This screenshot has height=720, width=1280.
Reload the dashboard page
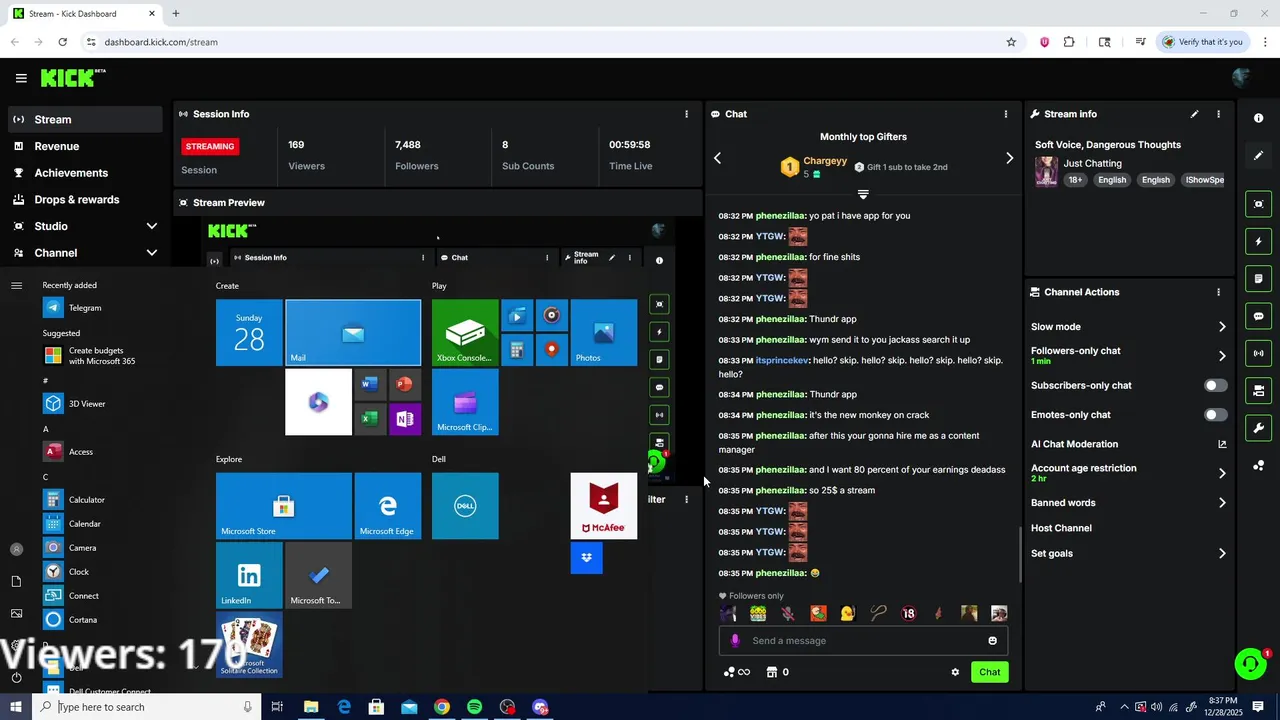(x=62, y=42)
